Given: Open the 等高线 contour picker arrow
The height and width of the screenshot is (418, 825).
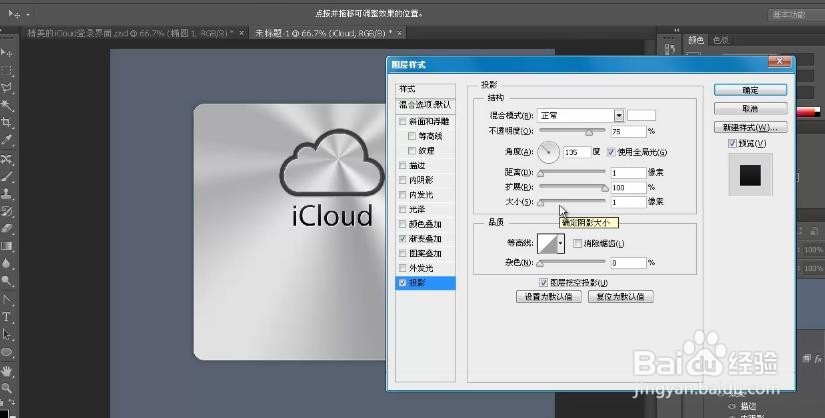Looking at the screenshot, I should 561,243.
